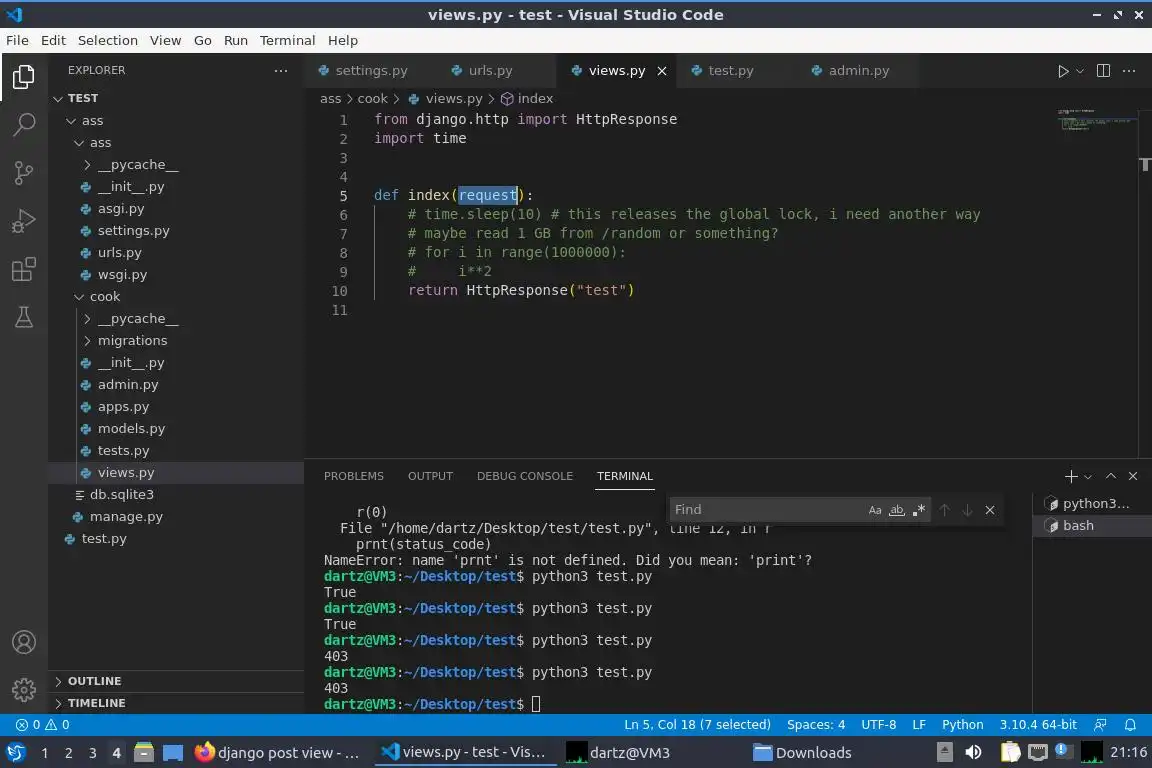Toggle Match Case in terminal find
The width and height of the screenshot is (1152, 768).
tap(874, 510)
